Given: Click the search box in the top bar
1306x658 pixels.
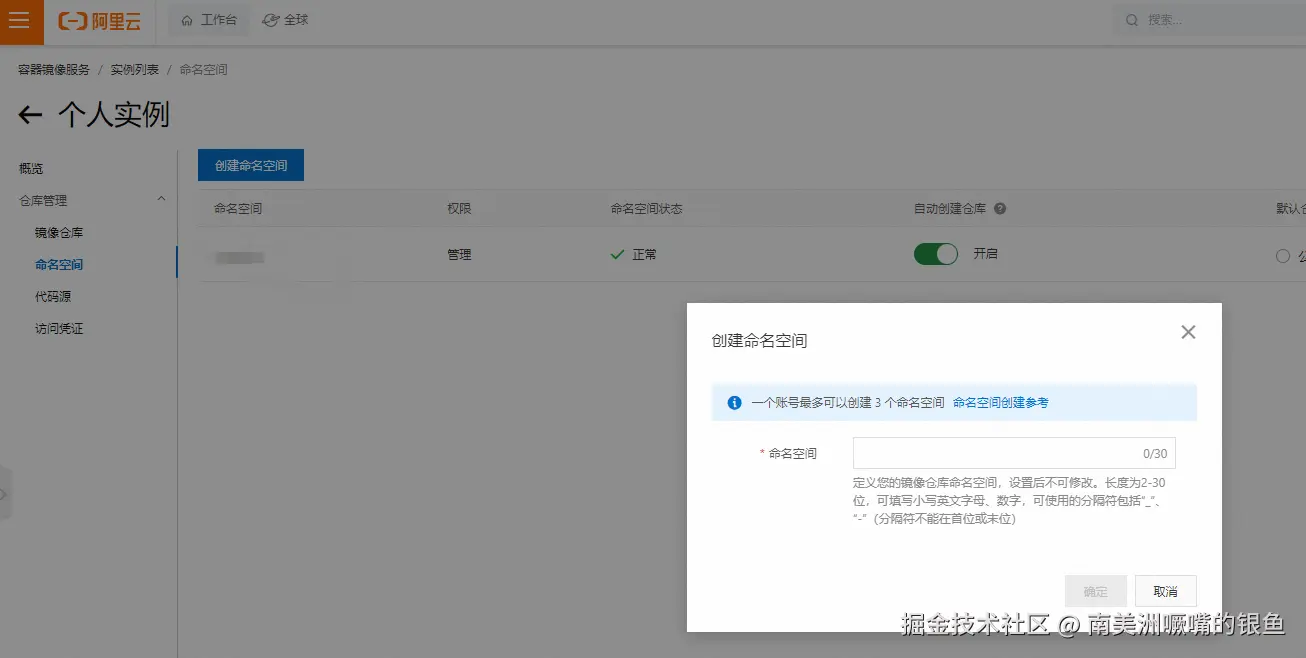Looking at the screenshot, I should (1210, 20).
